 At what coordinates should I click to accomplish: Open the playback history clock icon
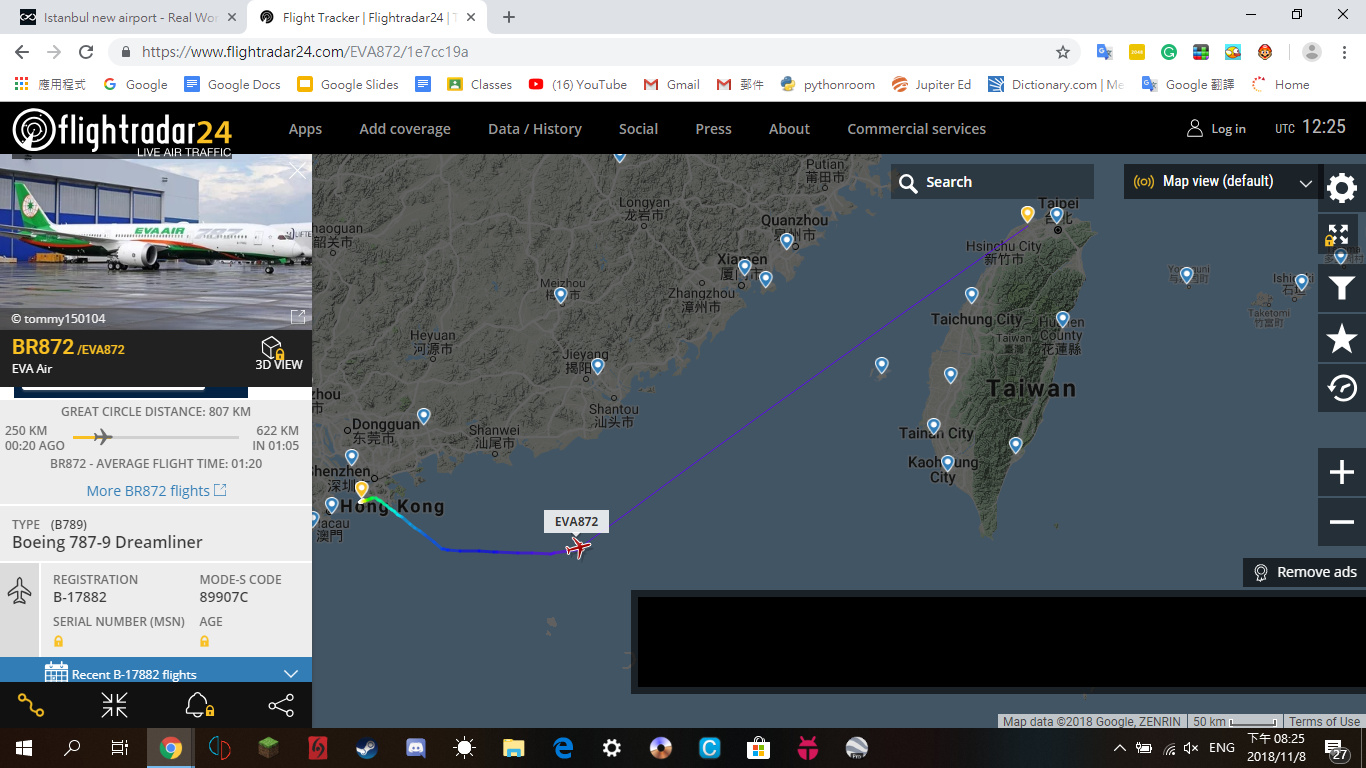tap(1341, 388)
